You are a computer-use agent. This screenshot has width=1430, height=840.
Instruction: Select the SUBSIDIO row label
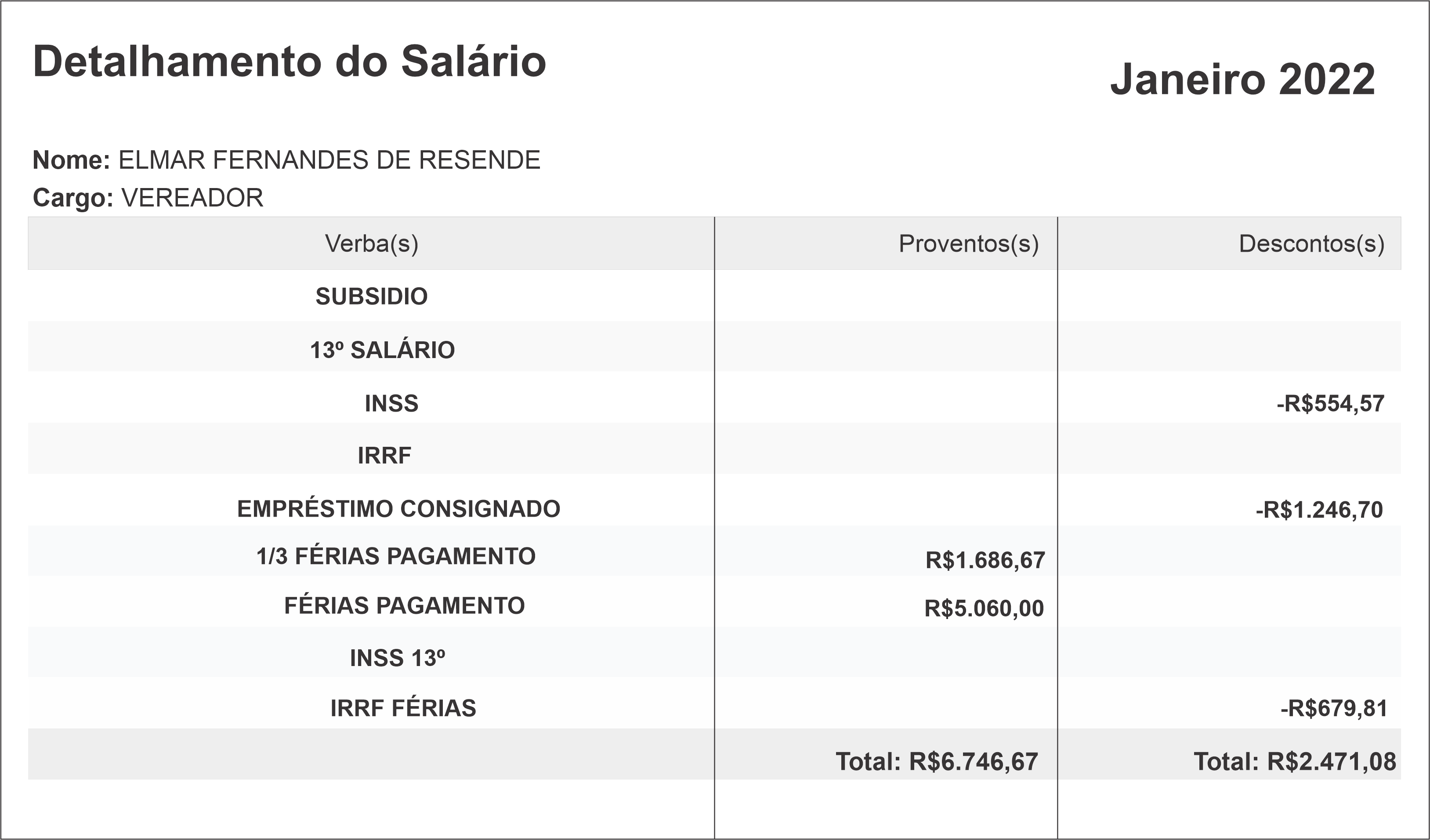[x=372, y=296]
